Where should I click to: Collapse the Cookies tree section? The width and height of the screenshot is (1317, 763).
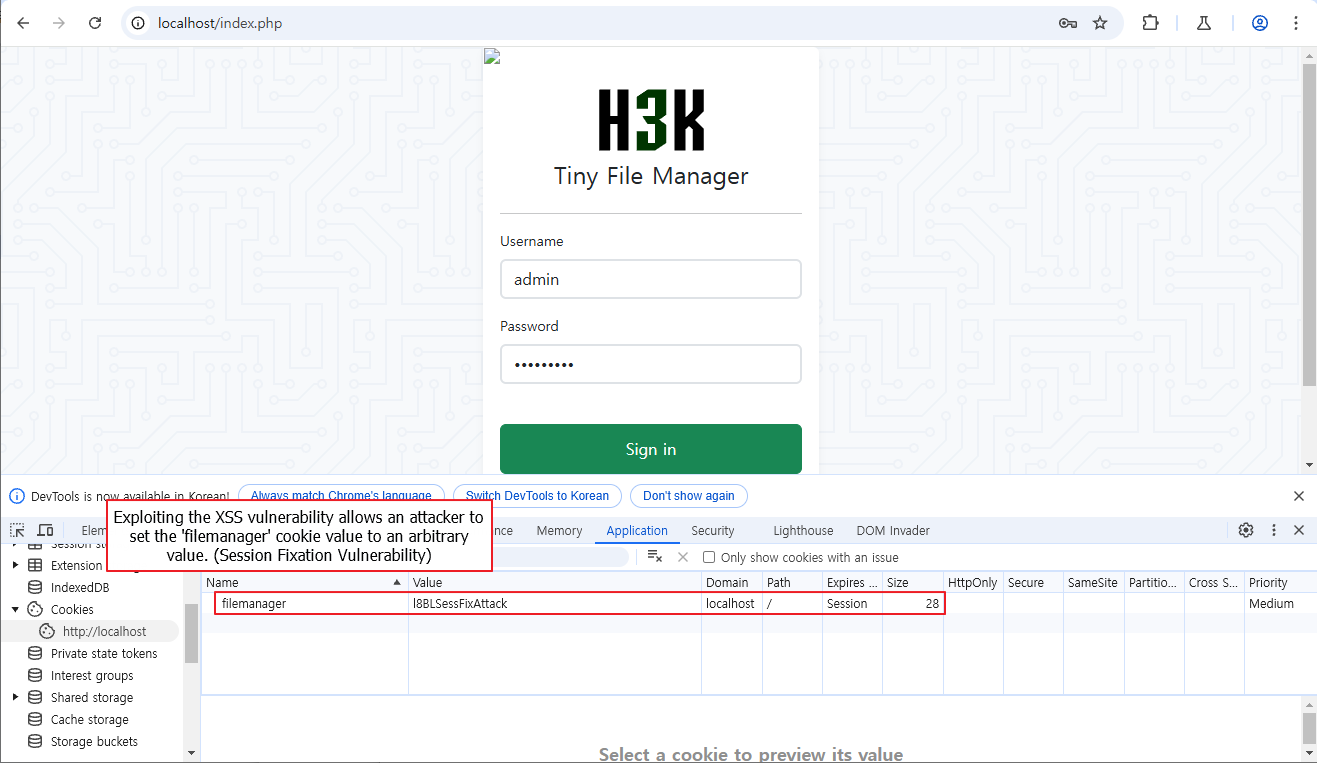16,609
